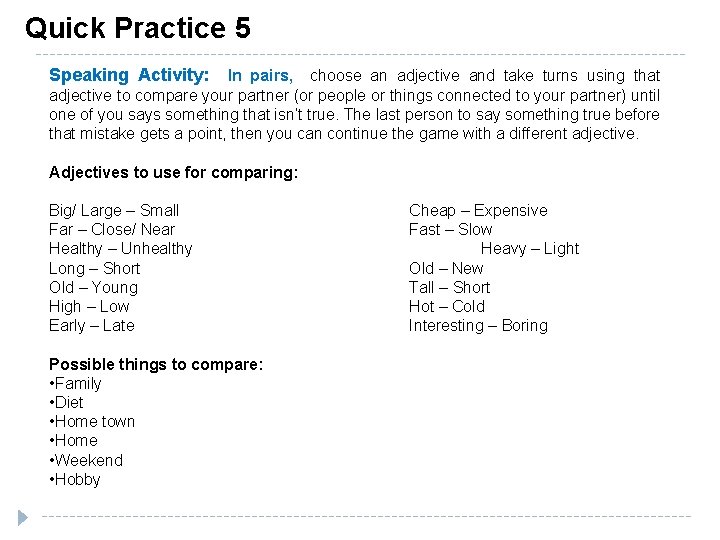The width and height of the screenshot is (720, 540).
Task: Click the "Early – Late" adjective pair
Action: [x=91, y=325]
